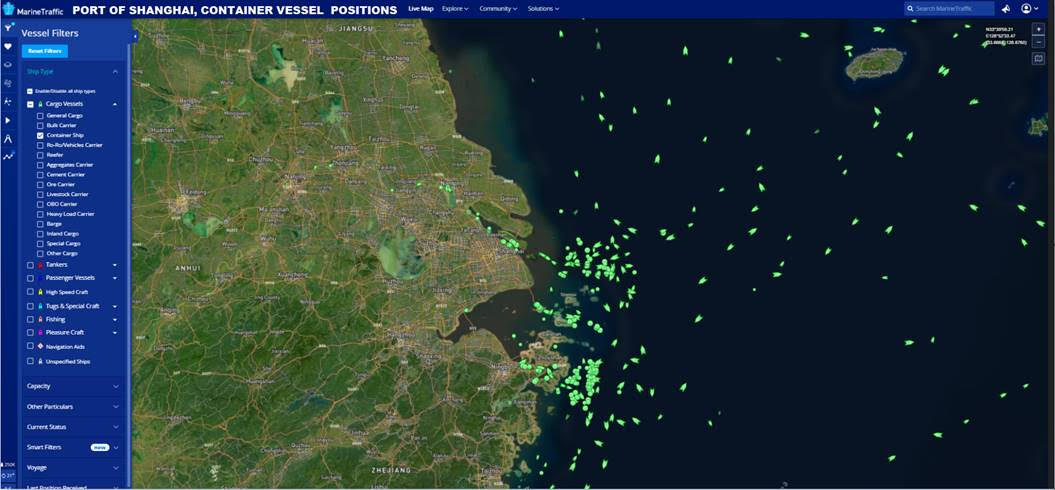Click the play icon in left sidebar
The width and height of the screenshot is (1055, 490).
tap(8, 120)
